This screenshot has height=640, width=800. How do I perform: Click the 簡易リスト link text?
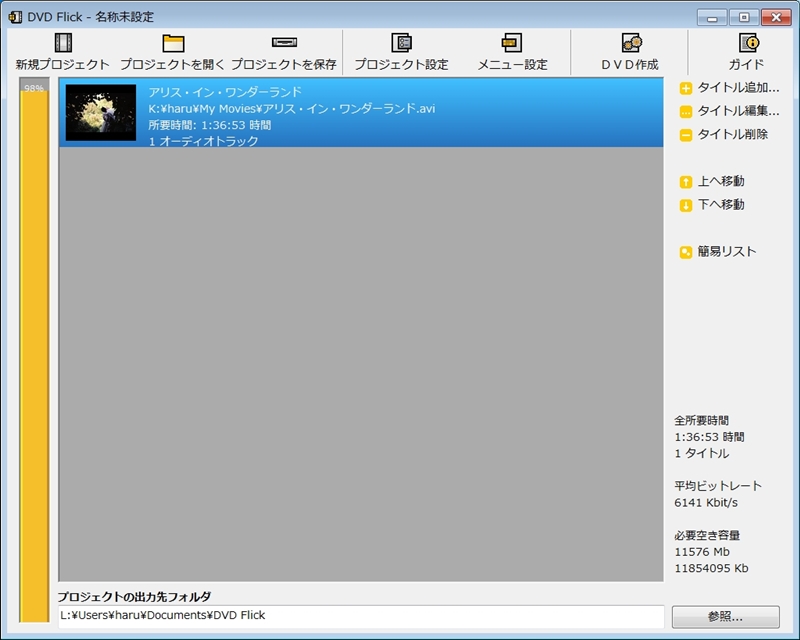(x=727, y=252)
